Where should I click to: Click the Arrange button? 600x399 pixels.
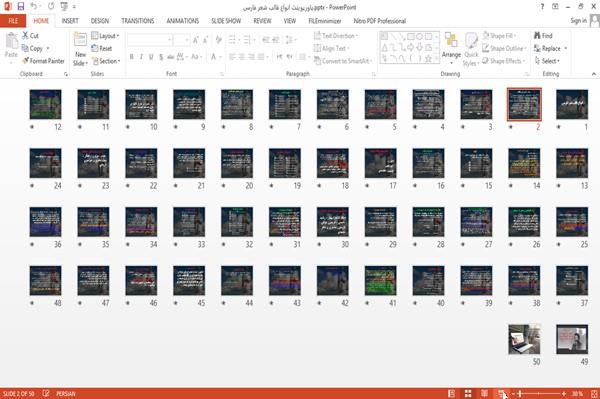coord(451,47)
